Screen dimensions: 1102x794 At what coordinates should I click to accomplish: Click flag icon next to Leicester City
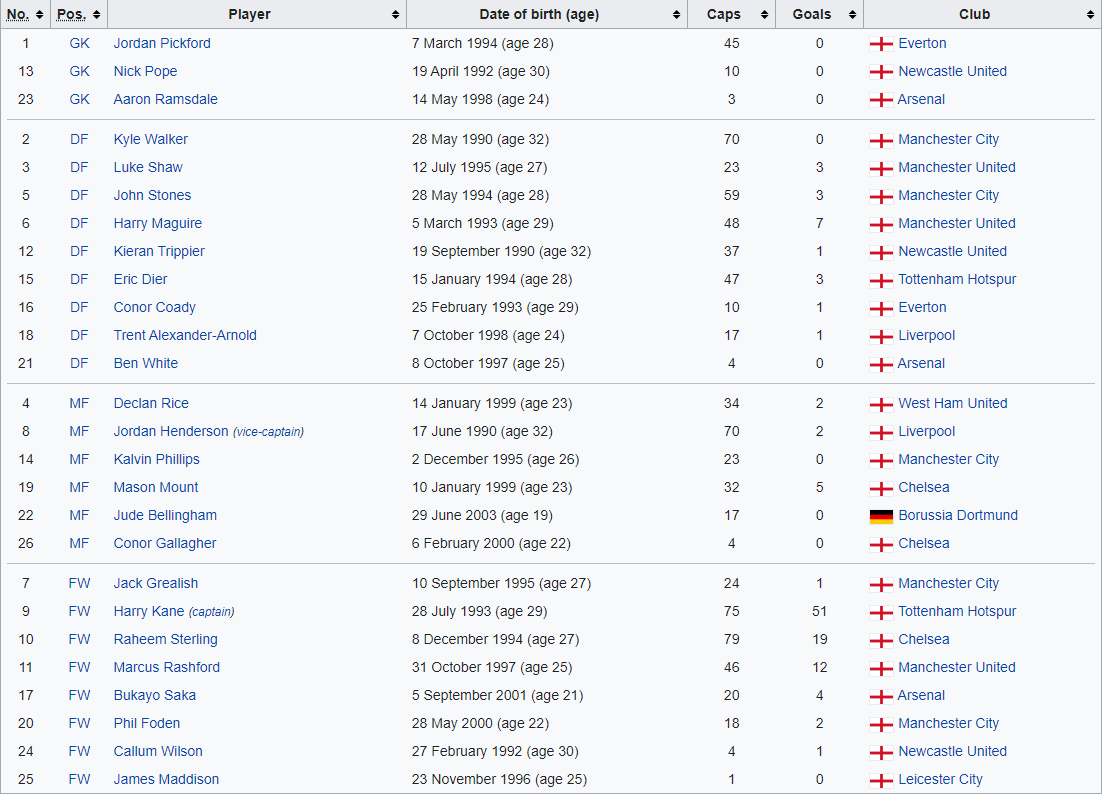[x=880, y=780]
